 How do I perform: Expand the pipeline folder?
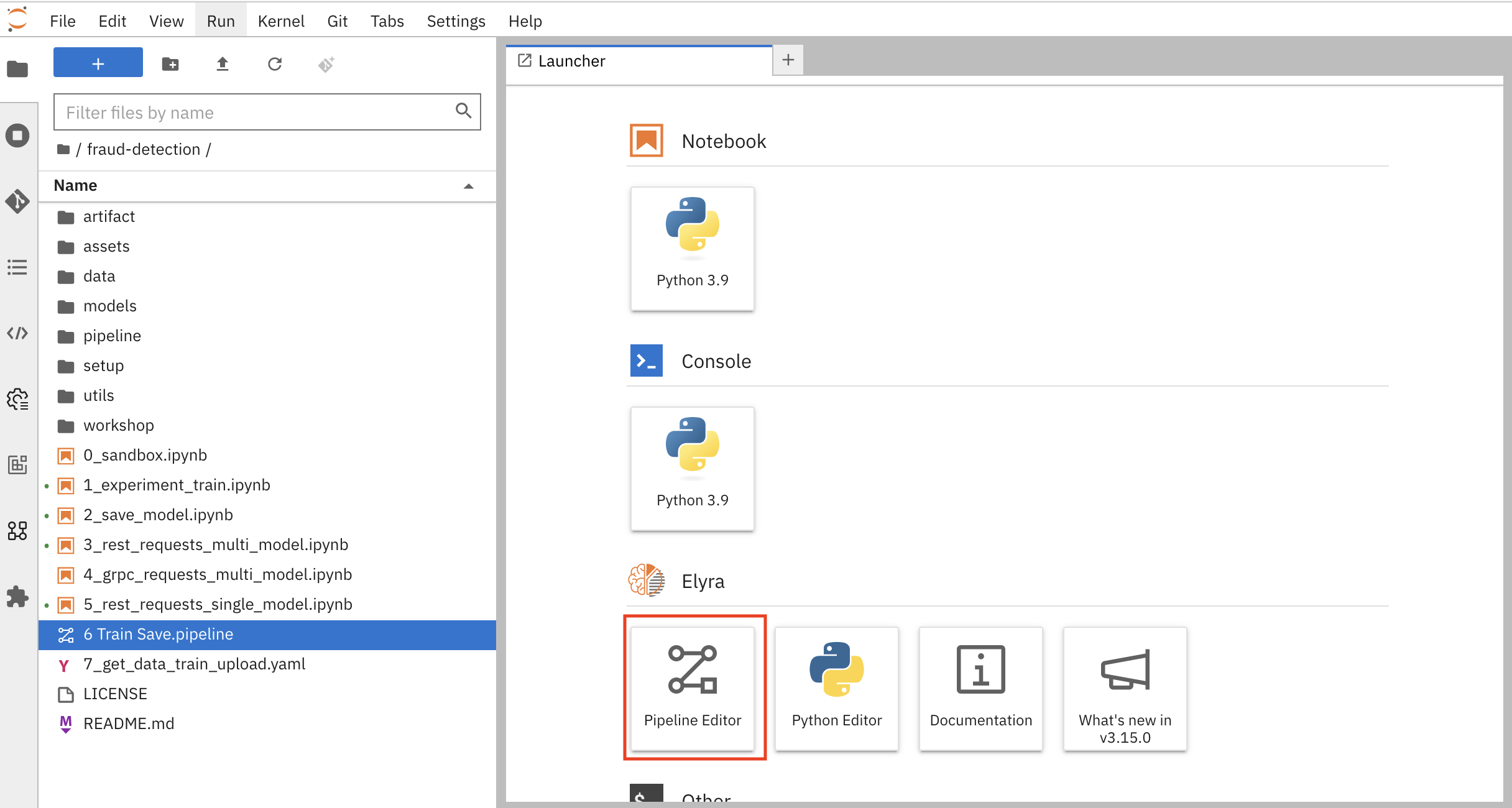pyautogui.click(x=112, y=335)
